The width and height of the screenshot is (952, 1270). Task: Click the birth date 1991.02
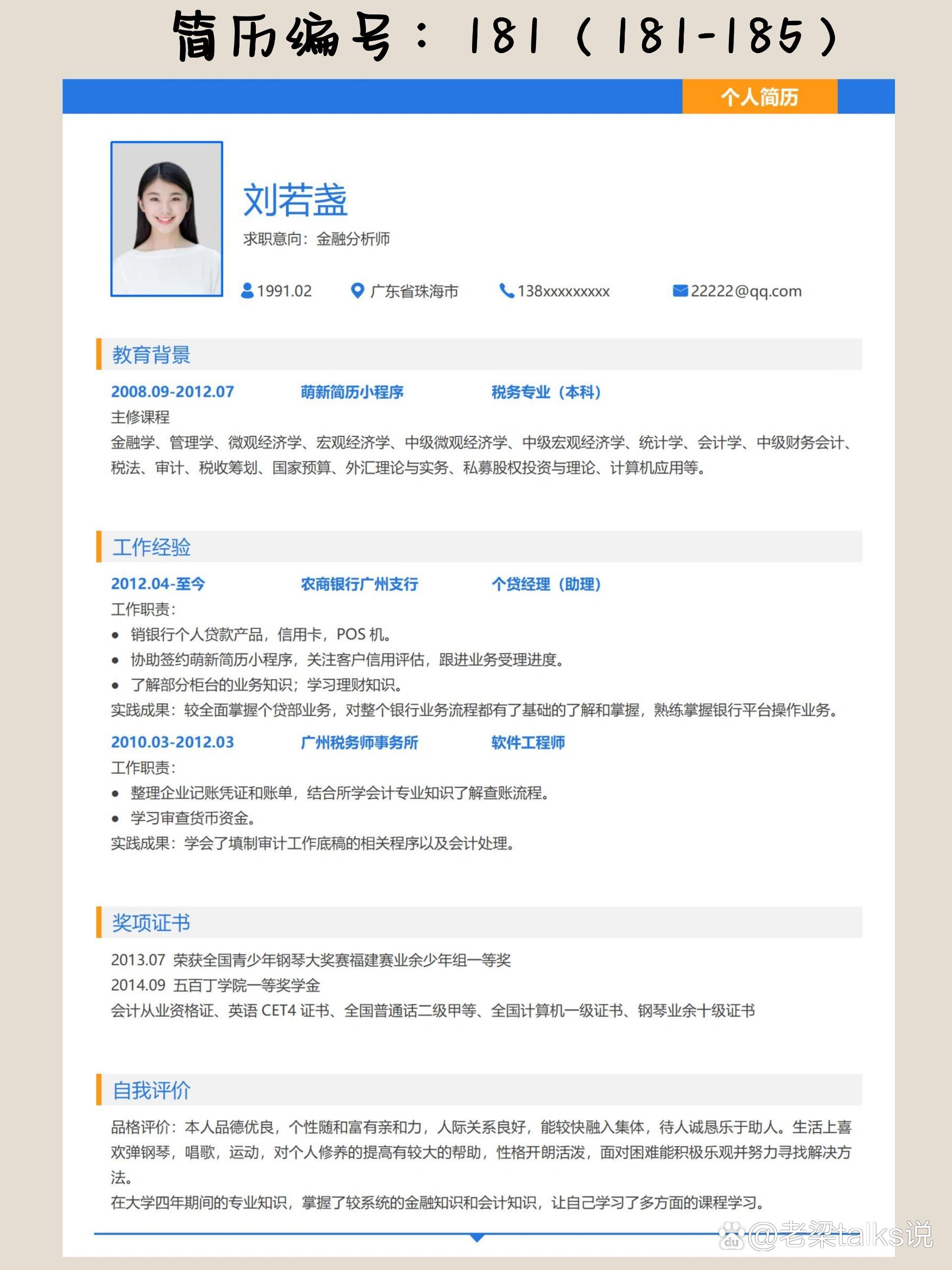click(x=284, y=291)
